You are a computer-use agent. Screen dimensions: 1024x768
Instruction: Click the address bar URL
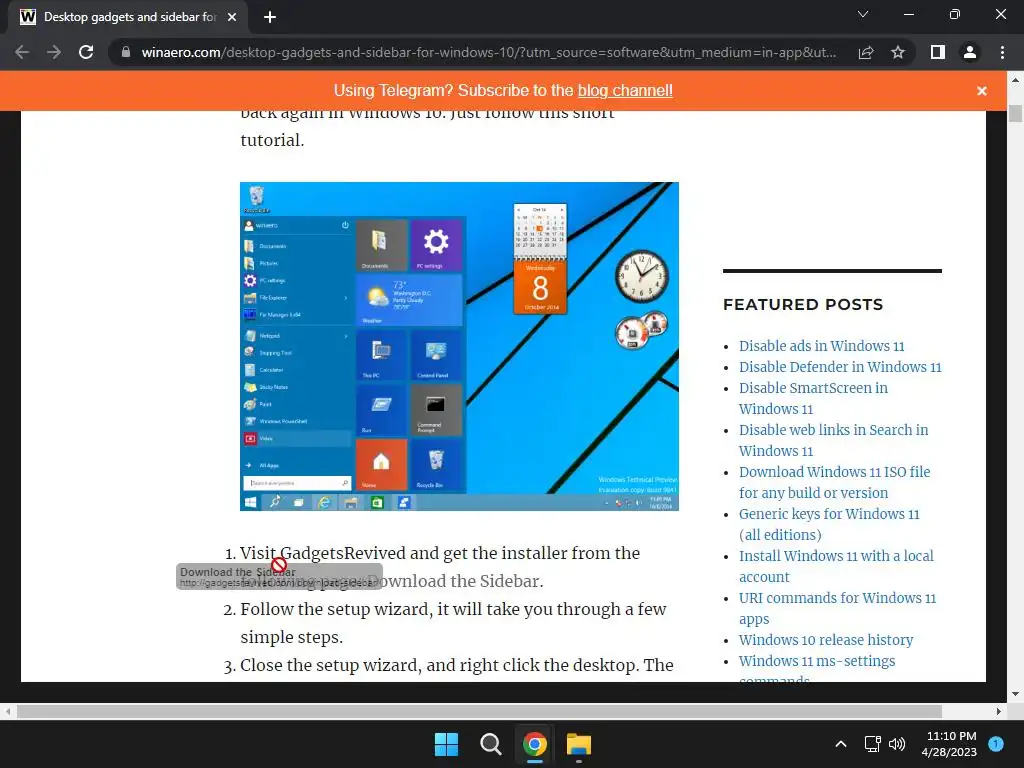[x=488, y=52]
